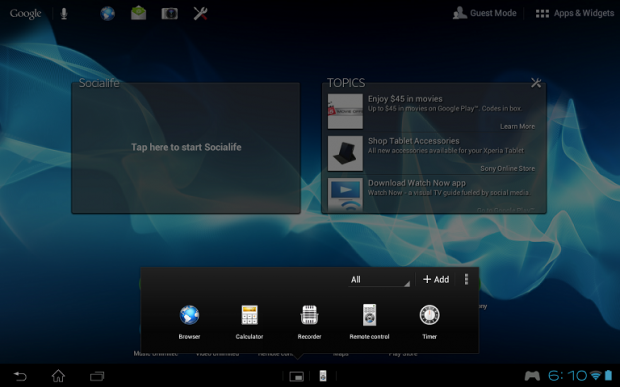
Task: Switch to Guest Mode
Action: tap(485, 13)
